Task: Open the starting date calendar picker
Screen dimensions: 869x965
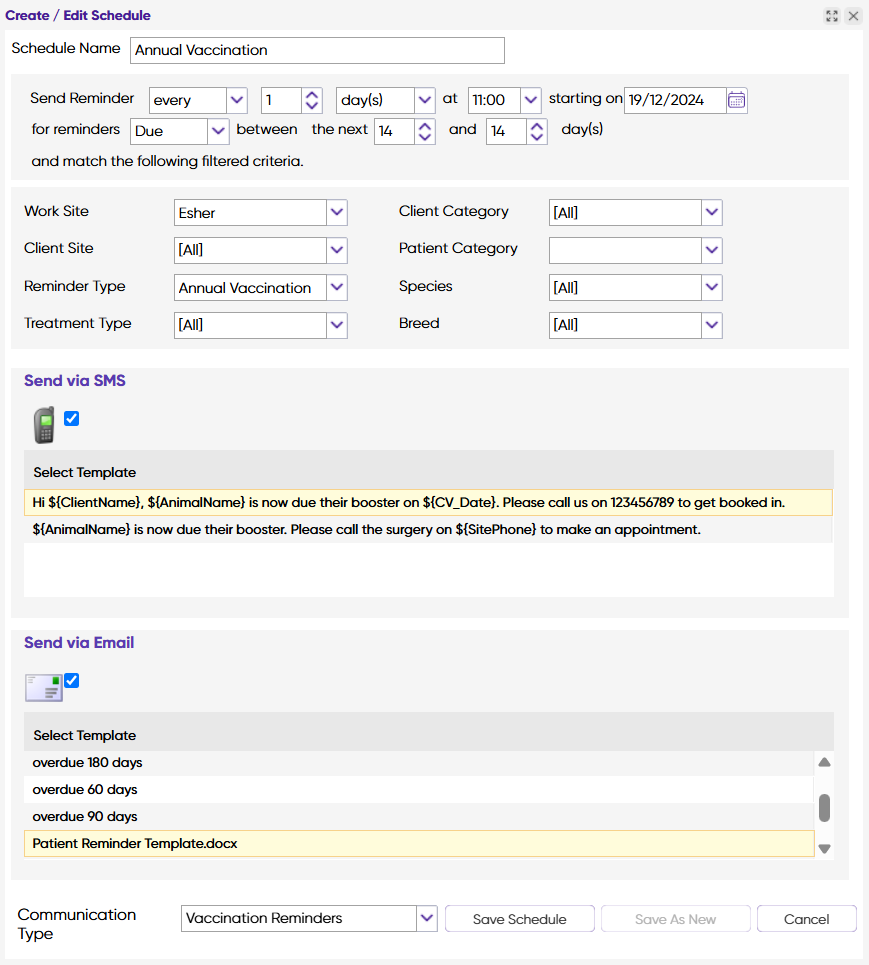Action: point(737,100)
